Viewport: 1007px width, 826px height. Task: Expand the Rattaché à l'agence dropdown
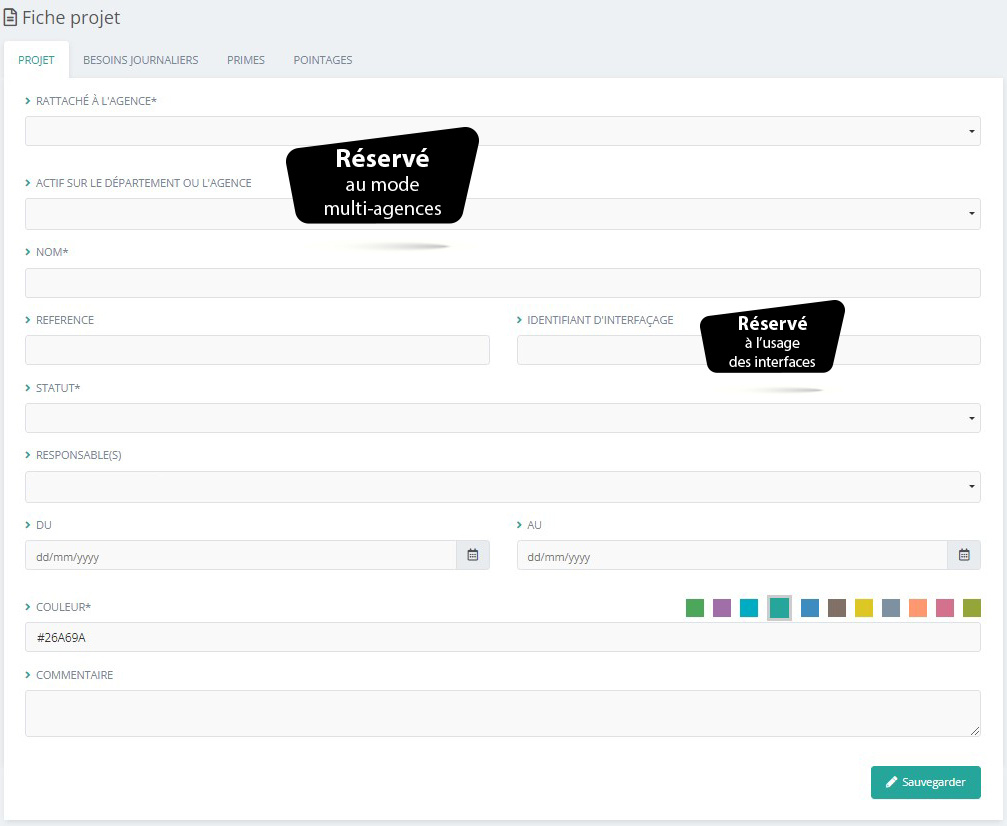pyautogui.click(x=502, y=131)
